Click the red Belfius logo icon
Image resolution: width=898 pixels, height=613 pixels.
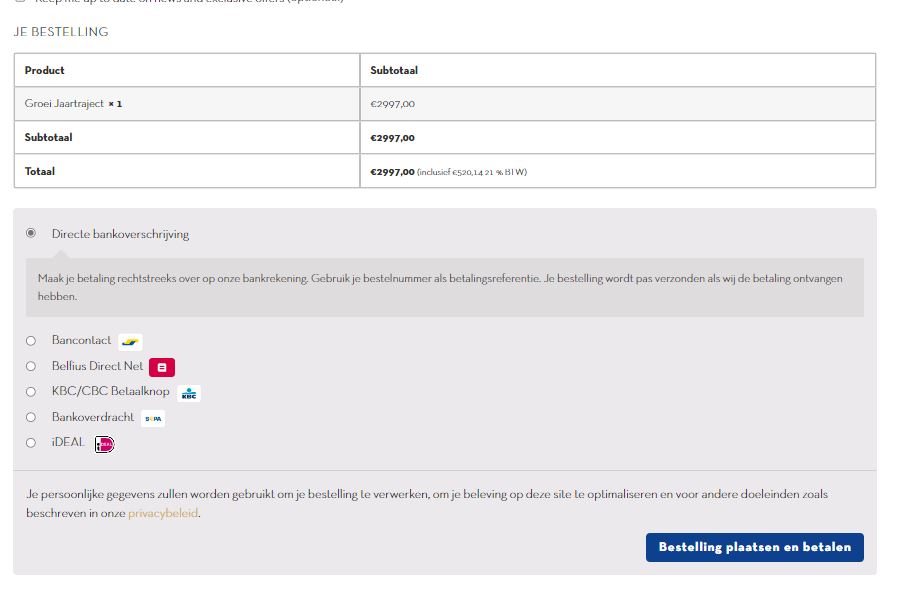pyautogui.click(x=162, y=367)
